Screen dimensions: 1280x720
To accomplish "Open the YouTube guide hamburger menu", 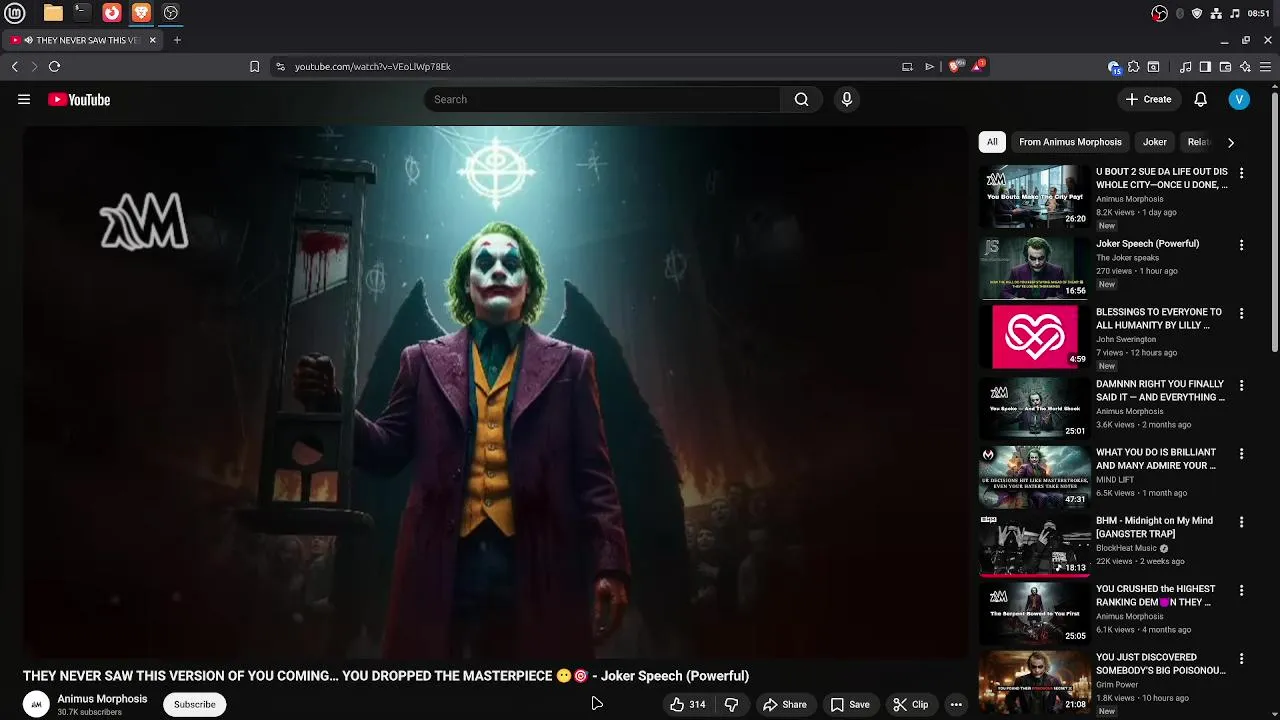I will (x=24, y=99).
